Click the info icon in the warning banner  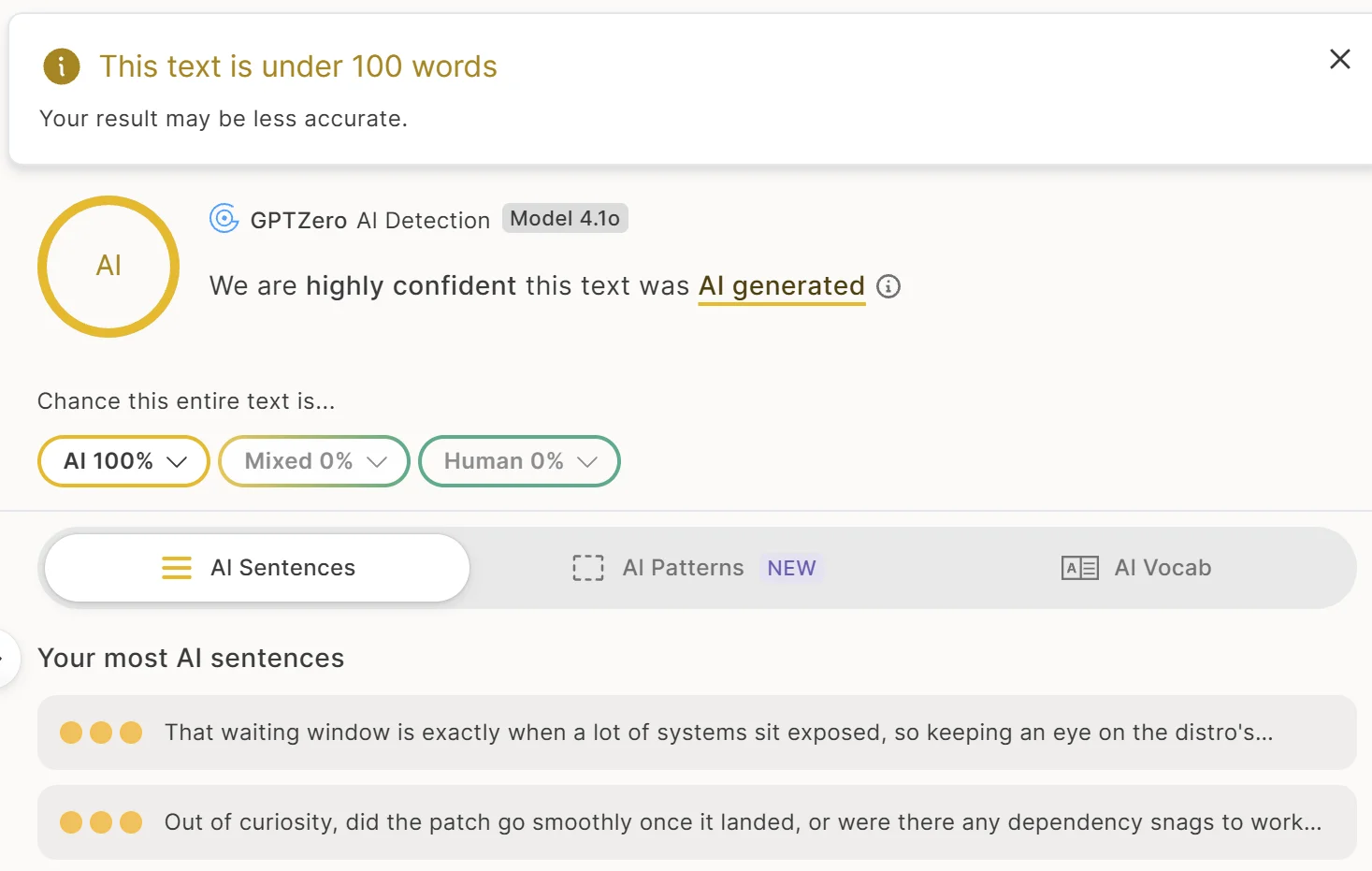pyautogui.click(x=62, y=66)
